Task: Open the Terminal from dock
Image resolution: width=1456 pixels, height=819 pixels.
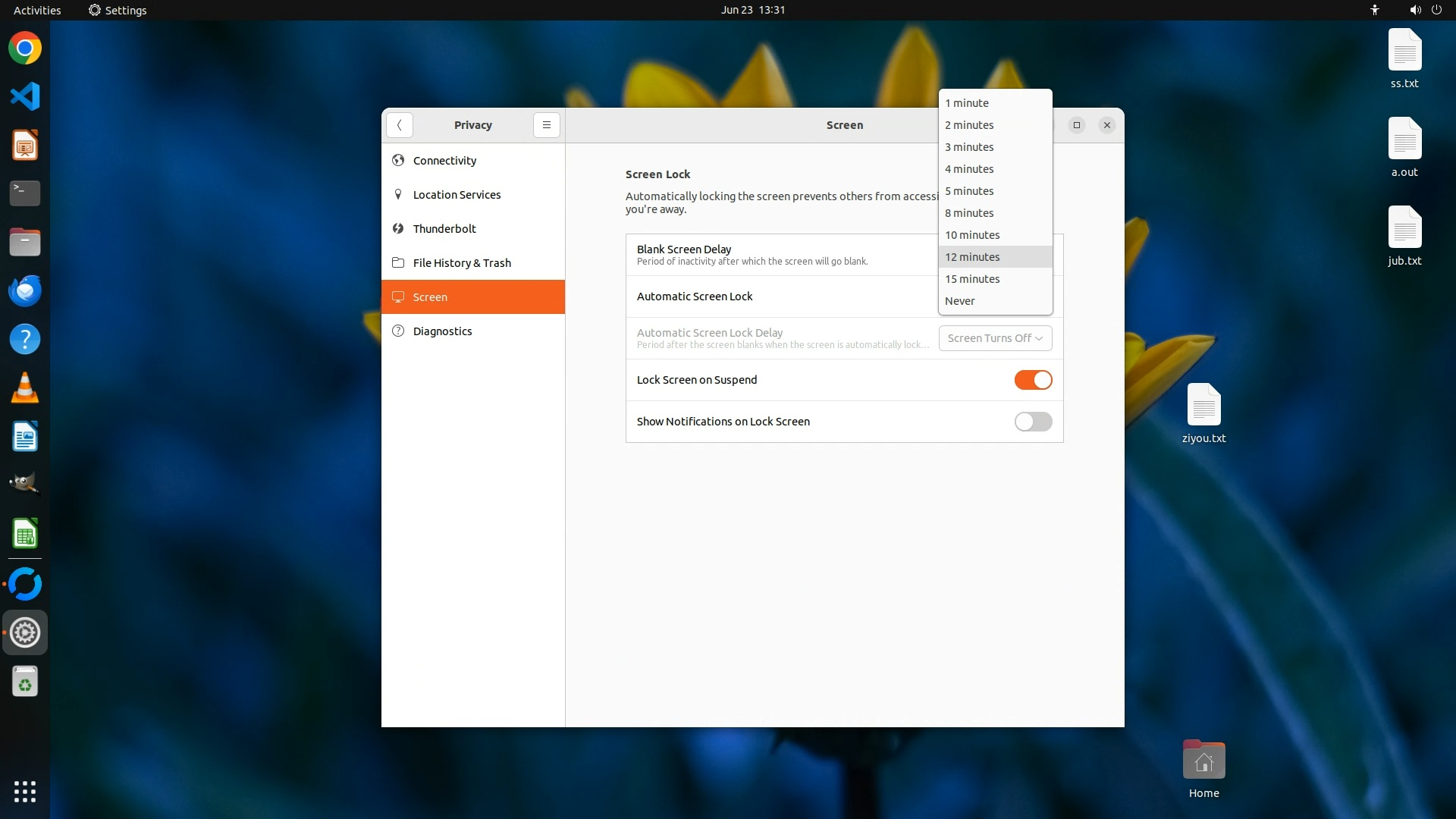Action: (x=25, y=193)
